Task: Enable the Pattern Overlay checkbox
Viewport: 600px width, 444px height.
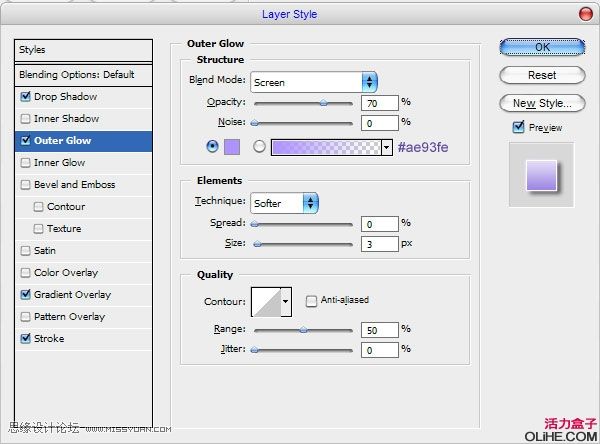Action: [x=25, y=317]
